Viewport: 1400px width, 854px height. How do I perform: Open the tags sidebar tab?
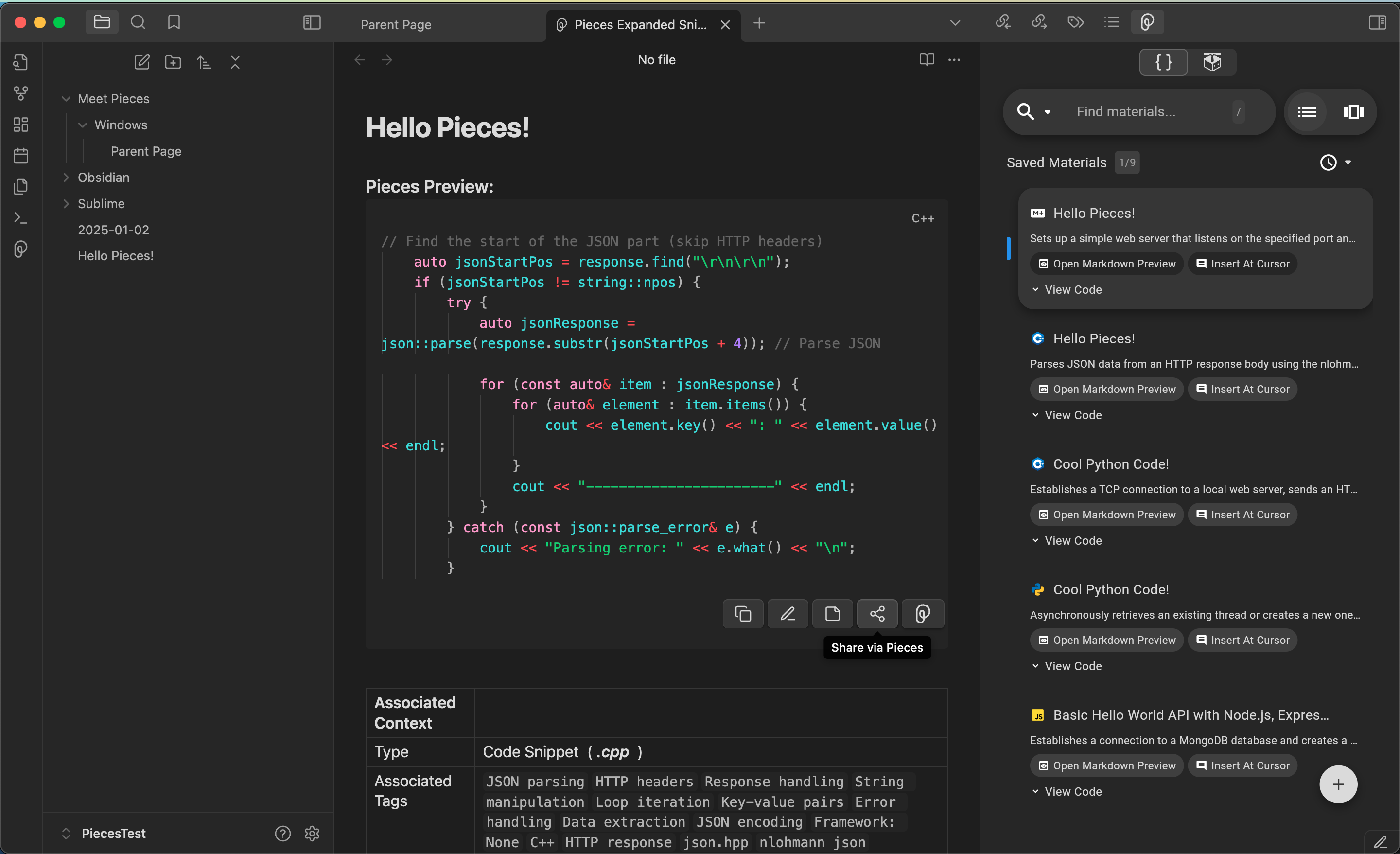[1076, 22]
